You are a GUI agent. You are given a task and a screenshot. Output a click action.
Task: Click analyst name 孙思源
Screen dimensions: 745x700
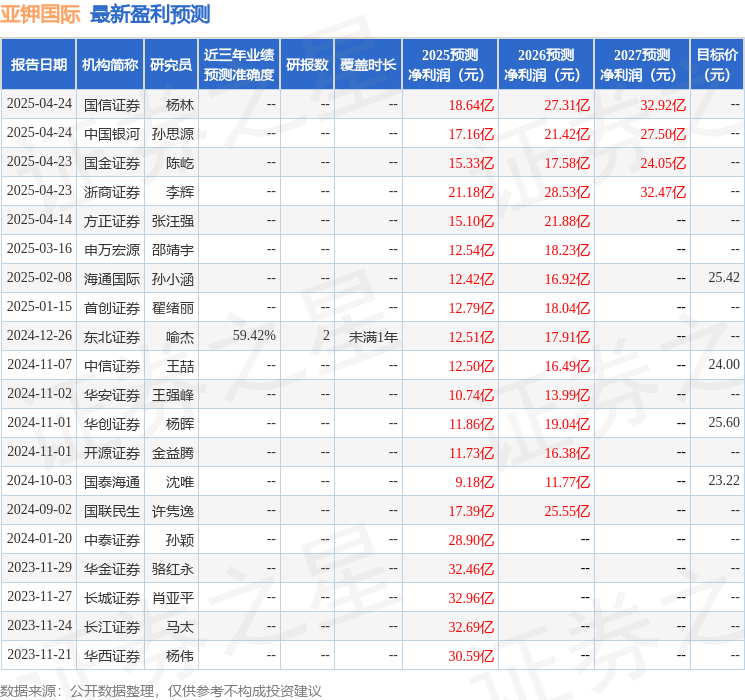pyautogui.click(x=173, y=134)
